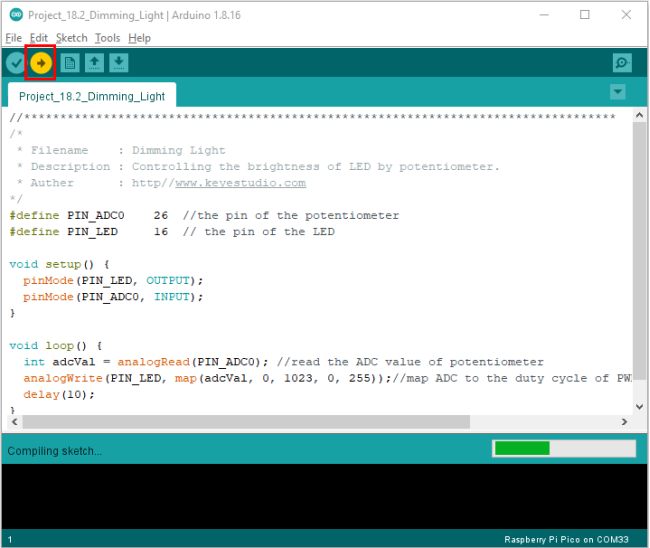This screenshot has height=548, width=650.
Task: Click the Arduino logo in the title bar
Action: (x=16, y=15)
